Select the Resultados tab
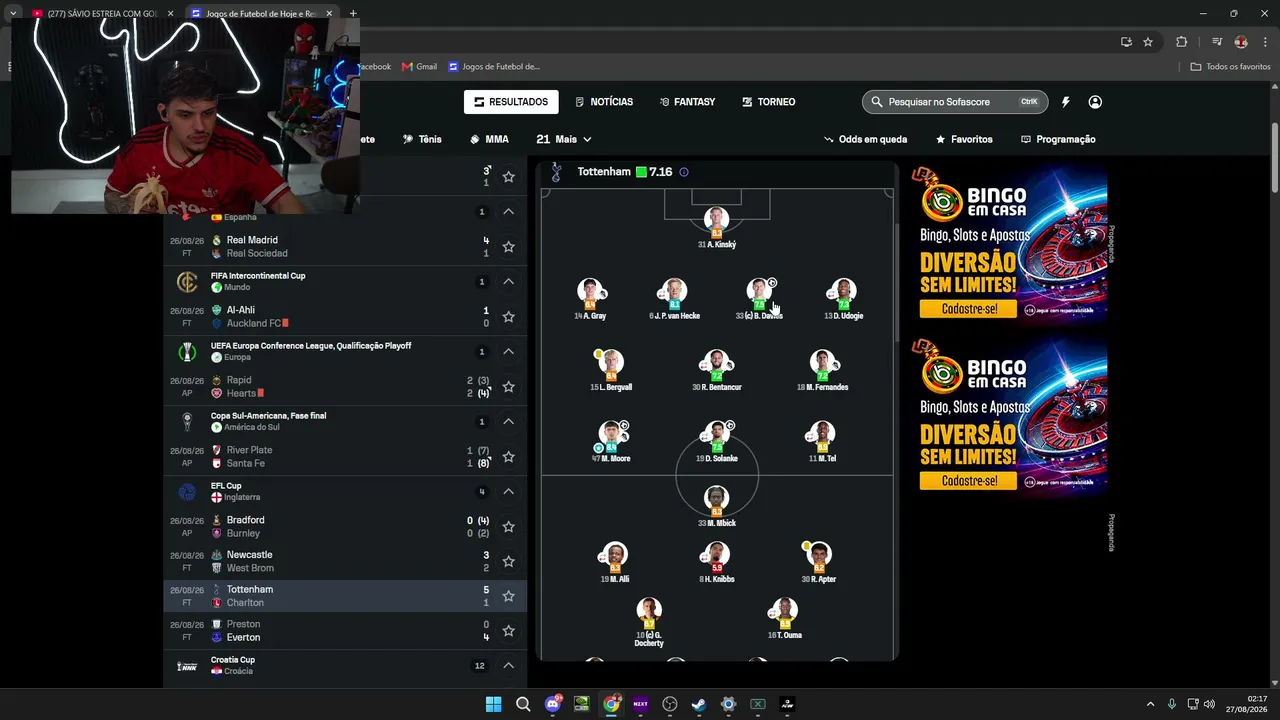1280x720 pixels. 511,102
